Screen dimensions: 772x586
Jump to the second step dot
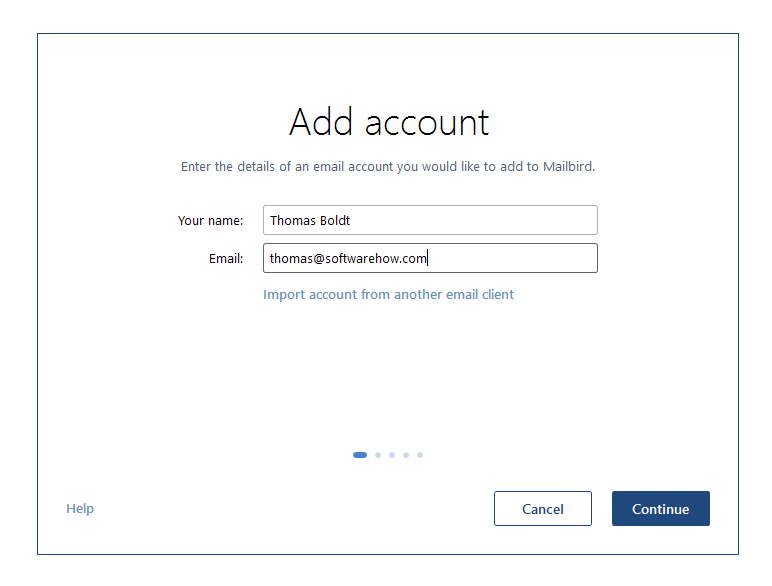(378, 455)
